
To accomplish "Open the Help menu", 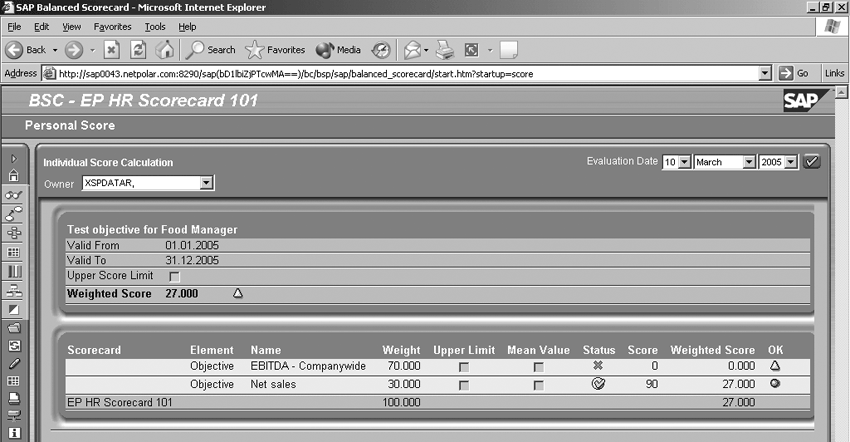I will coord(187,27).
